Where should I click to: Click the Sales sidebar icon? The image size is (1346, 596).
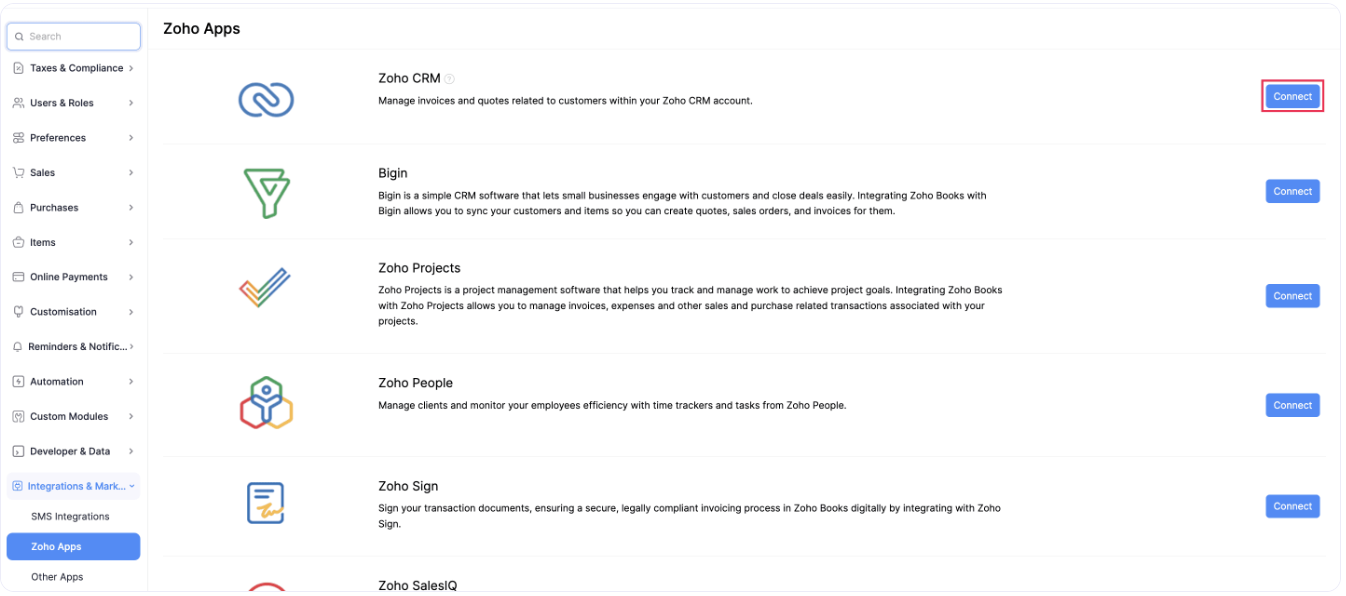point(19,172)
